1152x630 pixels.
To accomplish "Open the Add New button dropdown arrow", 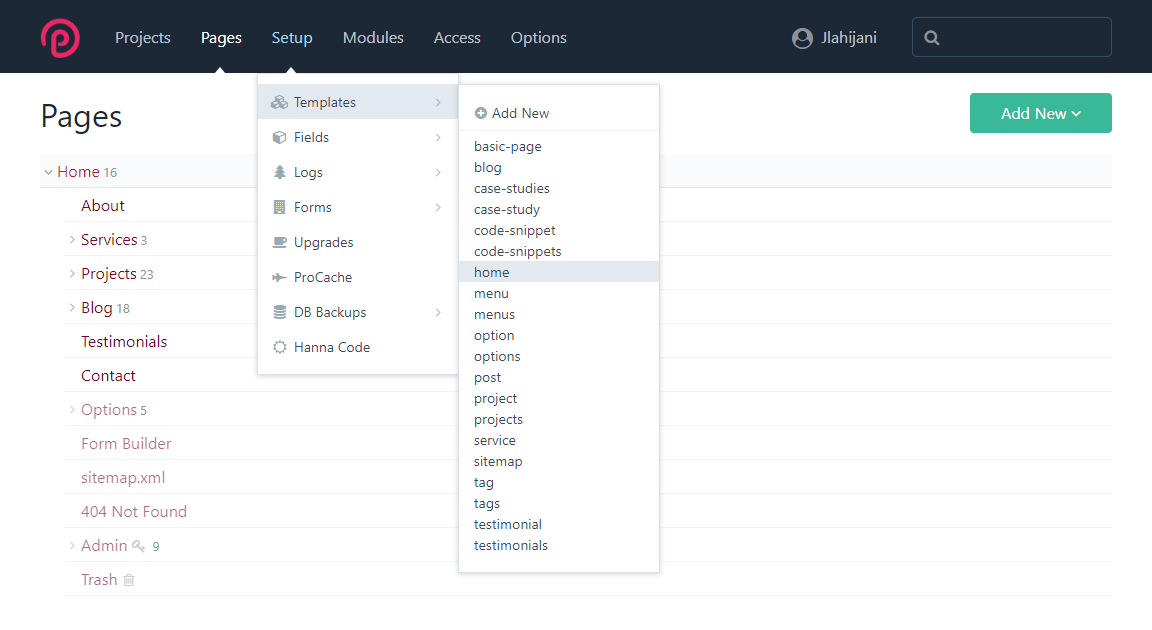I will pyautogui.click(x=1075, y=113).
